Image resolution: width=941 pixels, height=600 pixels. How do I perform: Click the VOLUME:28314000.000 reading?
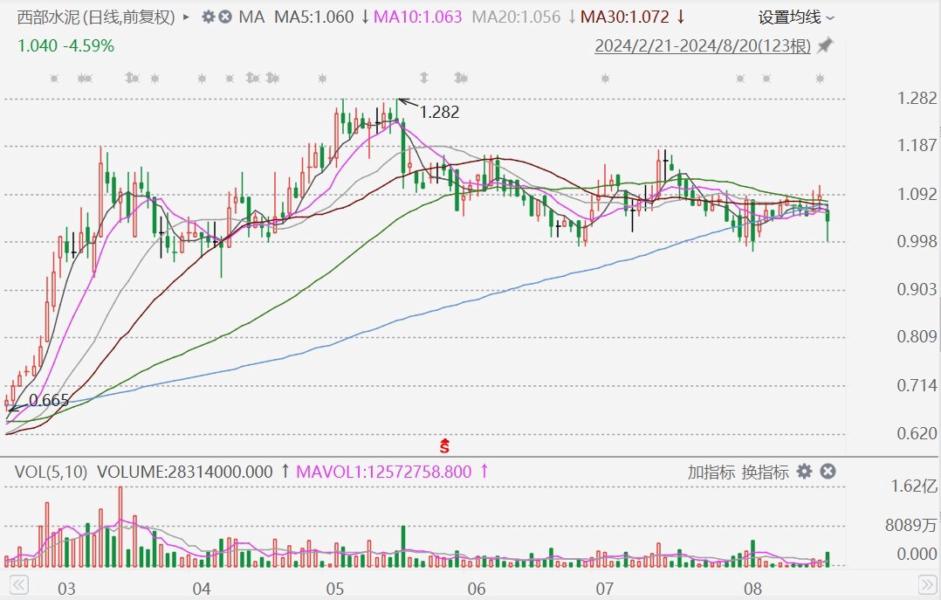[x=185, y=472]
